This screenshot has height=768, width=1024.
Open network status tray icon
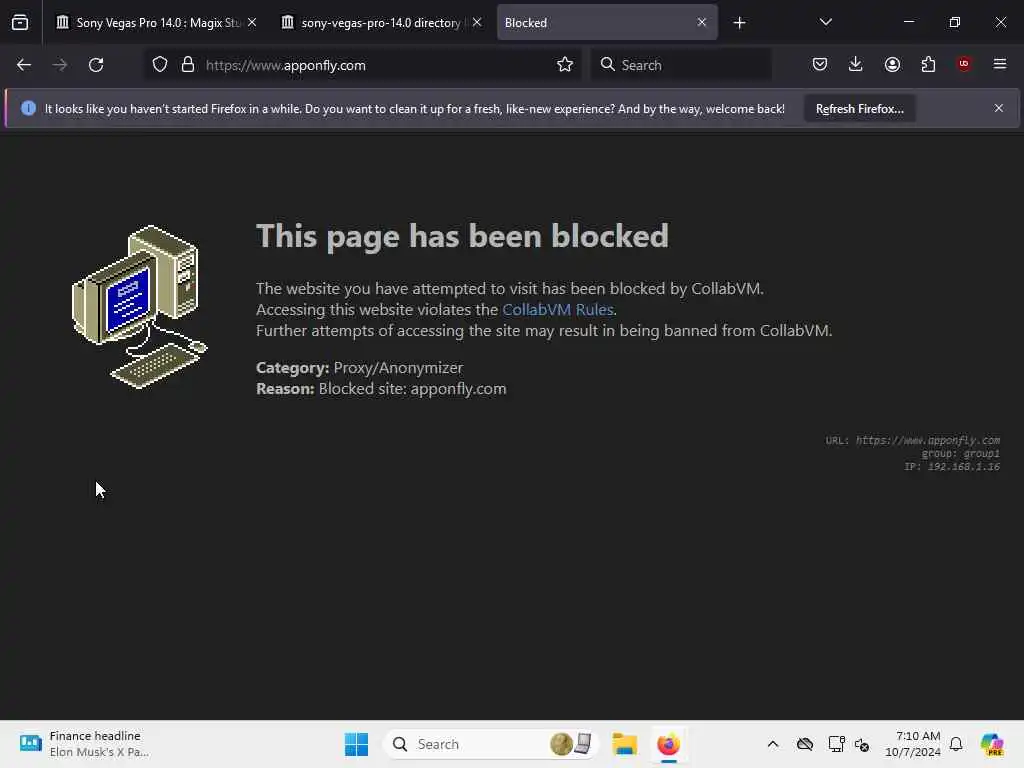click(x=836, y=744)
